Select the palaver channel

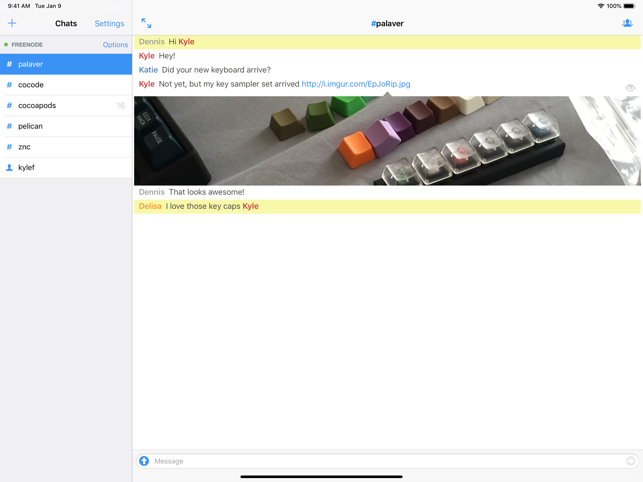[66, 64]
